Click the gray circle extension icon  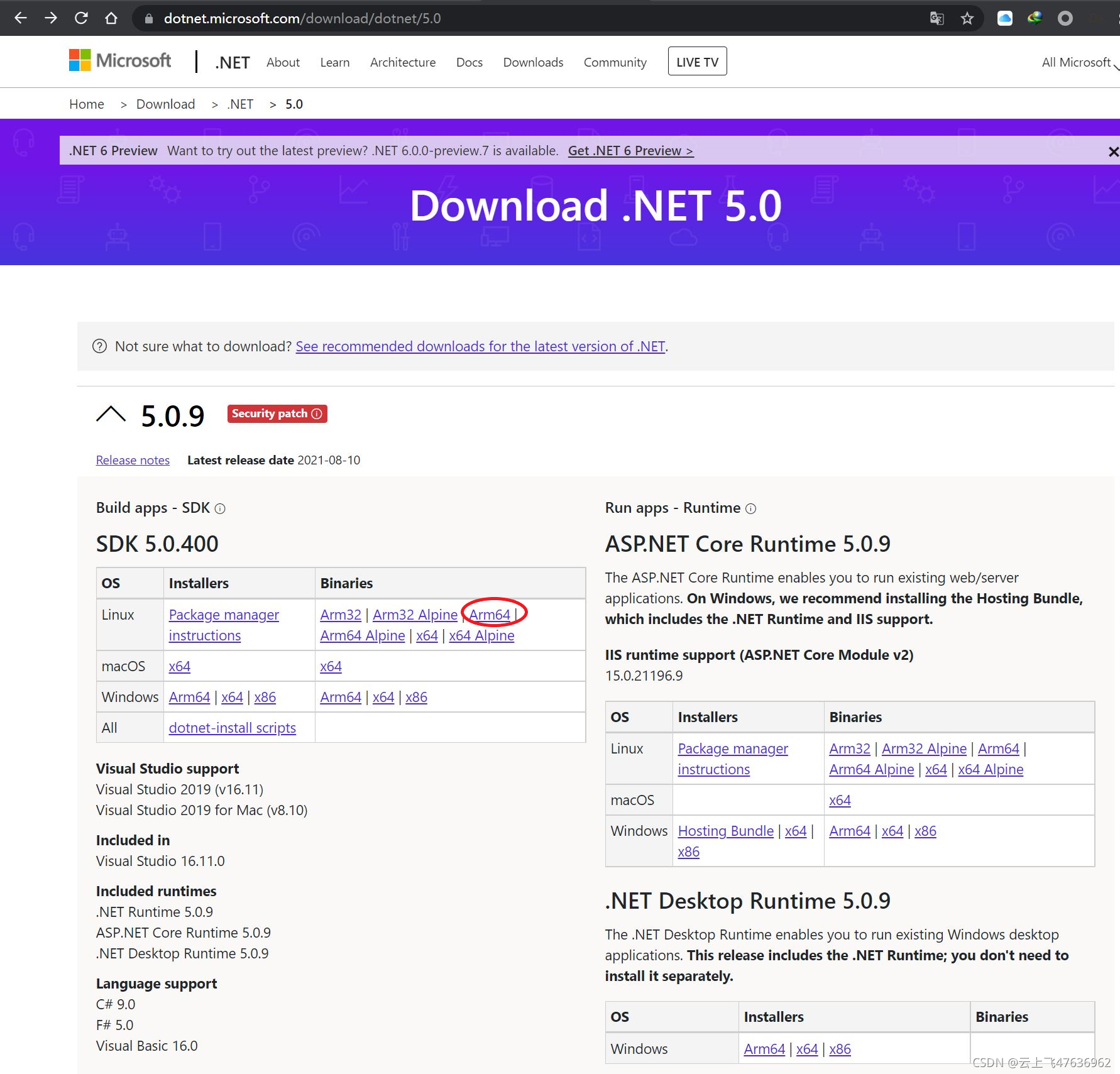1065,18
